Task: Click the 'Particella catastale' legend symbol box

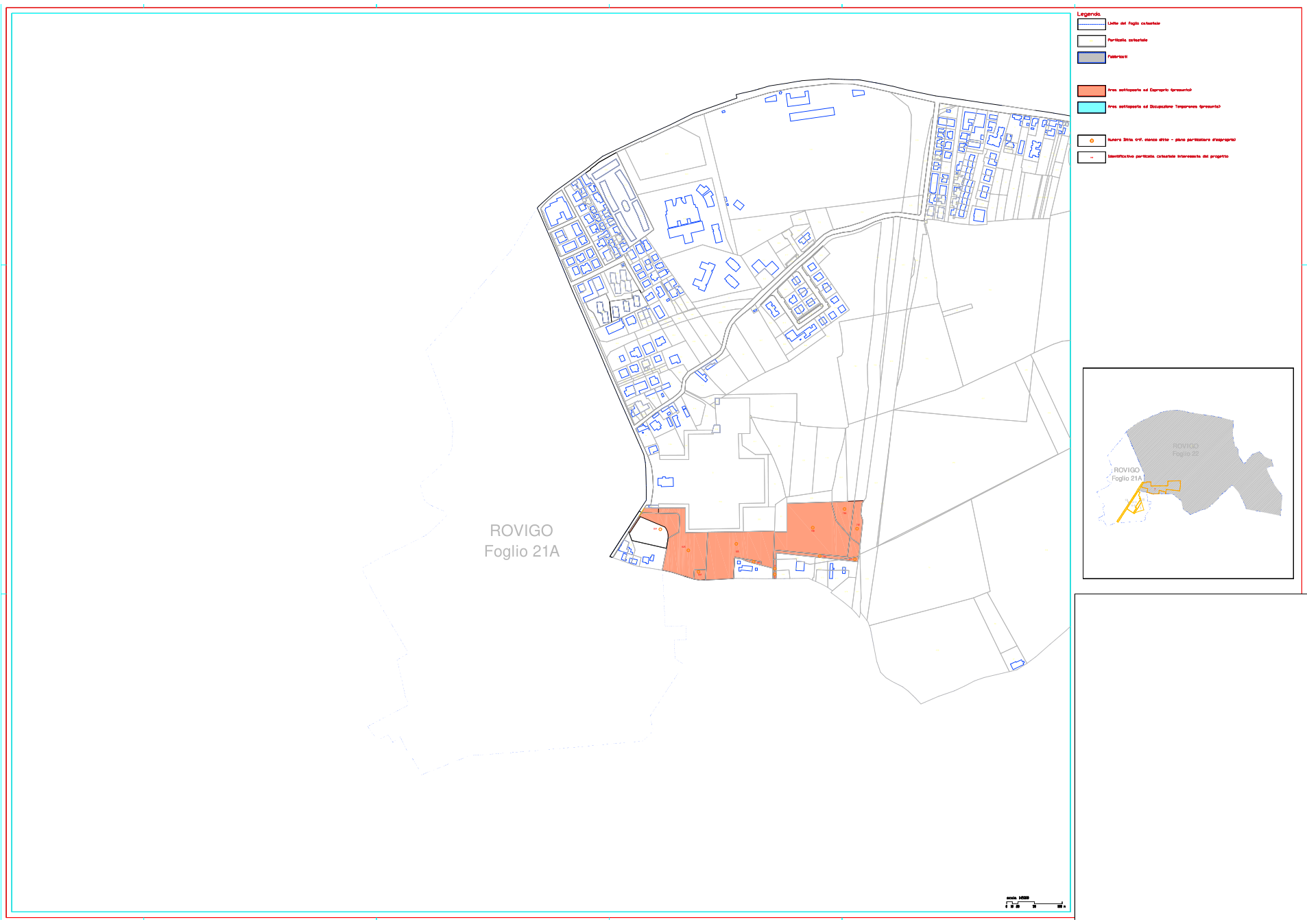Action: tap(1091, 40)
